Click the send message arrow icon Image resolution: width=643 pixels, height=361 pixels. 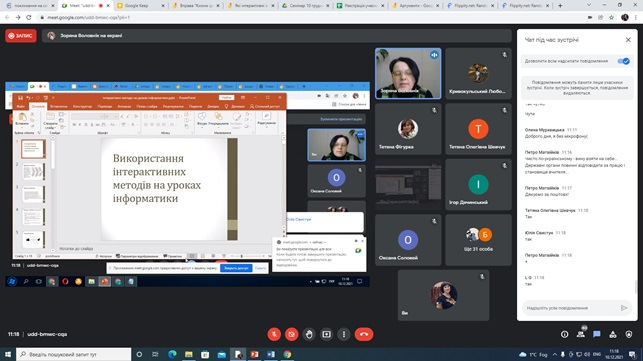click(624, 308)
